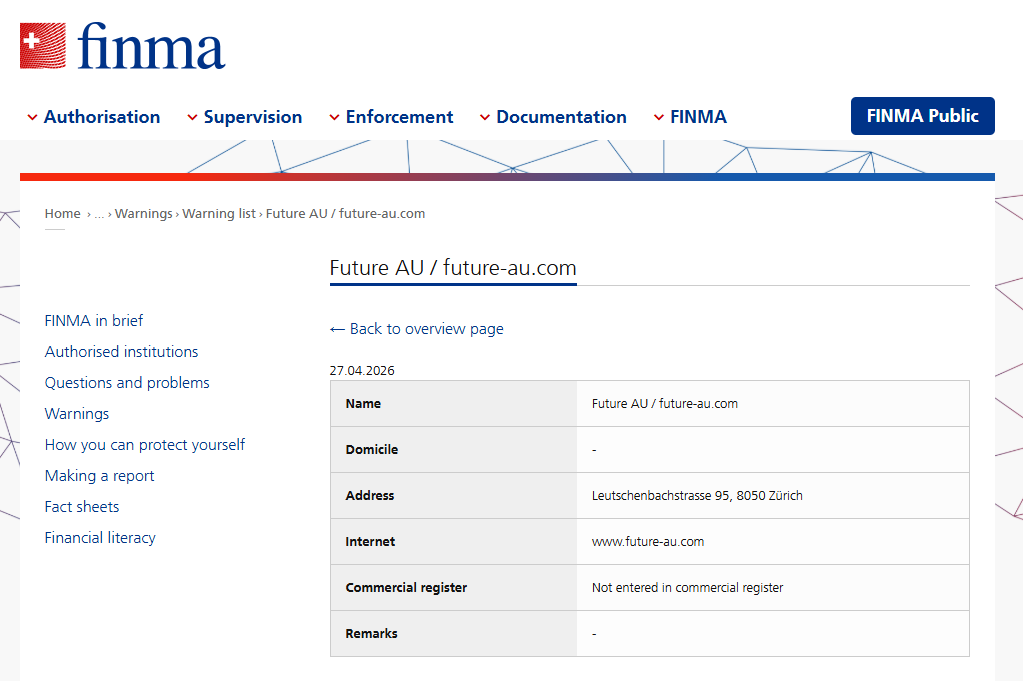Expand the FINMA menu chevron
Screen dimensions: 1023x681
[659, 117]
